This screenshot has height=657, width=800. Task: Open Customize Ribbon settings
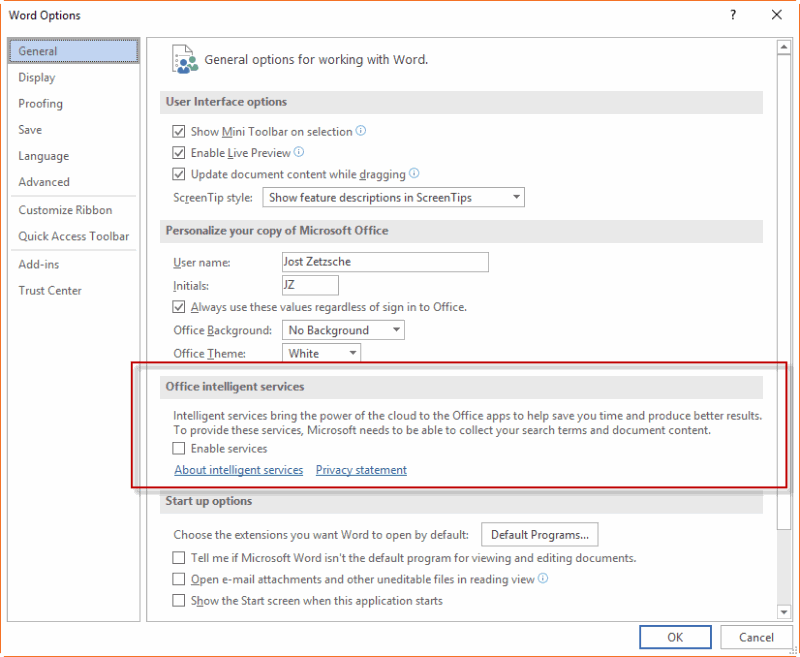[65, 210]
